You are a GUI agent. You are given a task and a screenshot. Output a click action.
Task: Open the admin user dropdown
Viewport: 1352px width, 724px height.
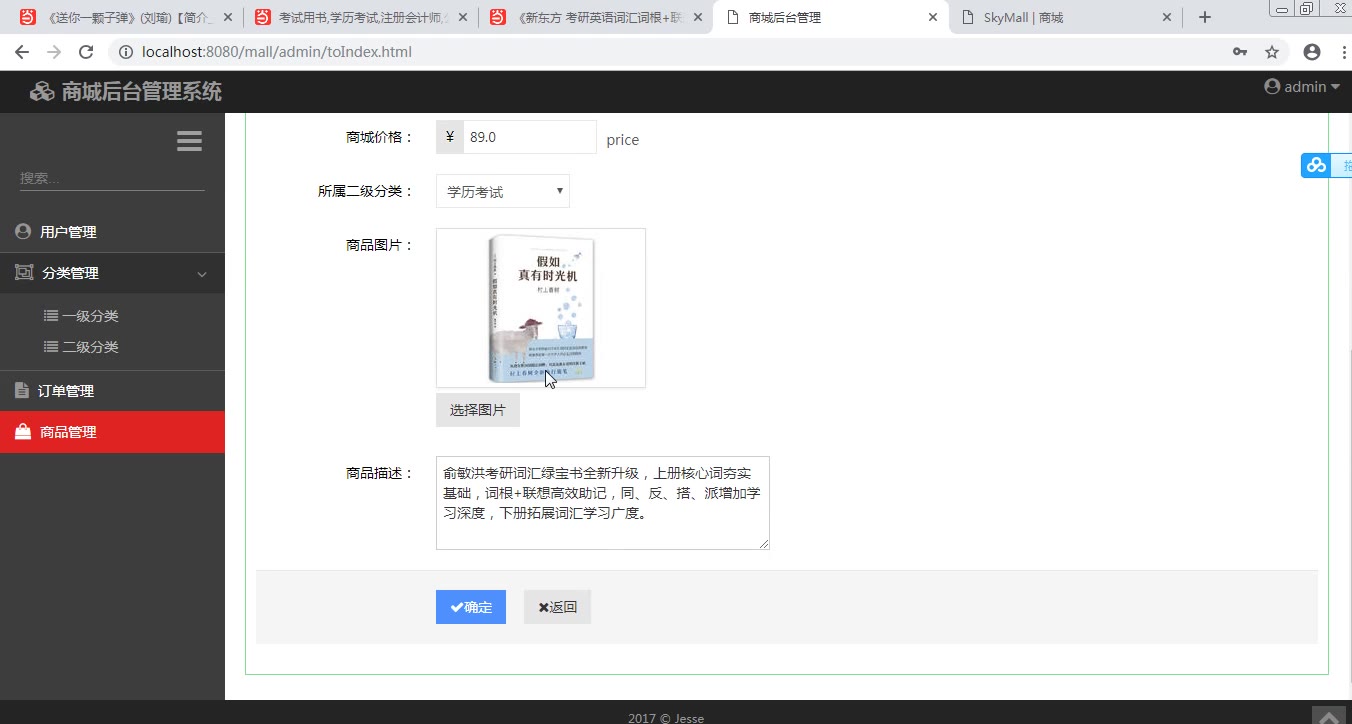pos(1302,87)
